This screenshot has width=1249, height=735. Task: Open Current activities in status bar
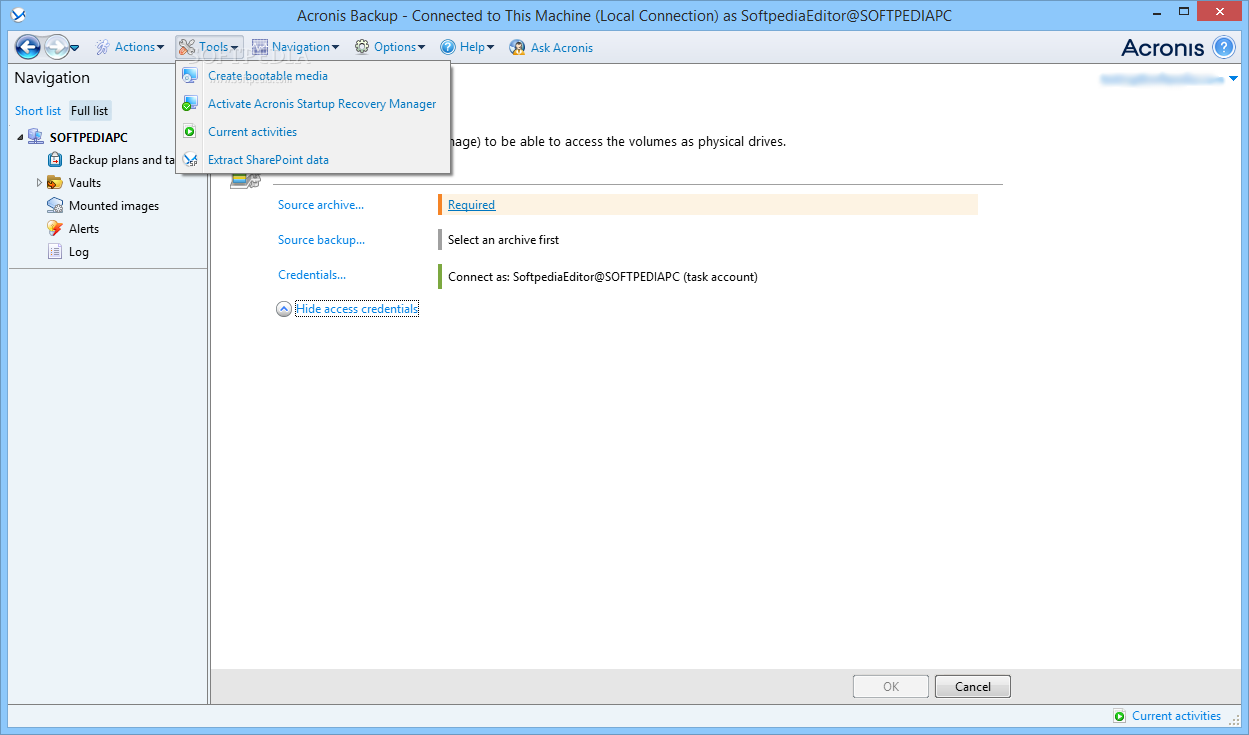[x=1176, y=716]
